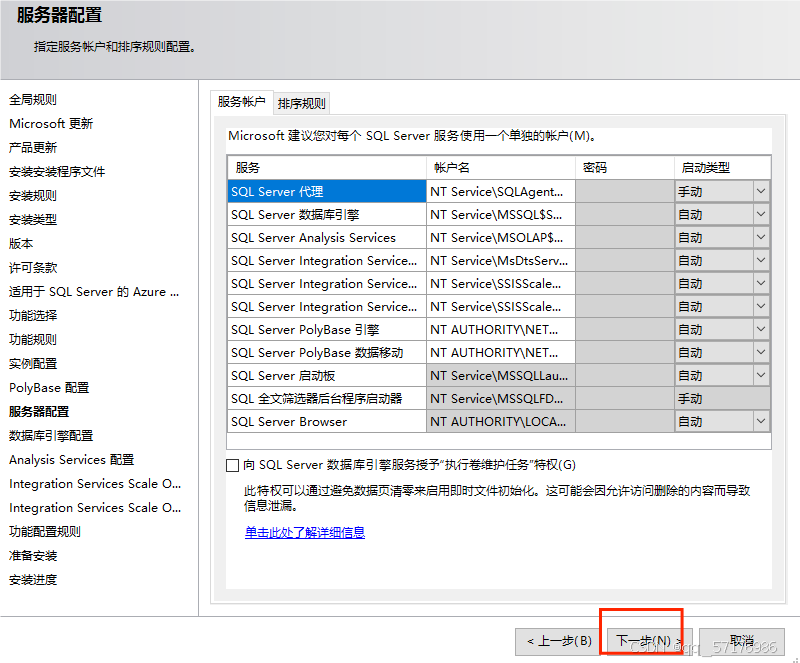800x663 pixels.
Task: Select the 安装规则 step in sidebar
Action: [33, 195]
